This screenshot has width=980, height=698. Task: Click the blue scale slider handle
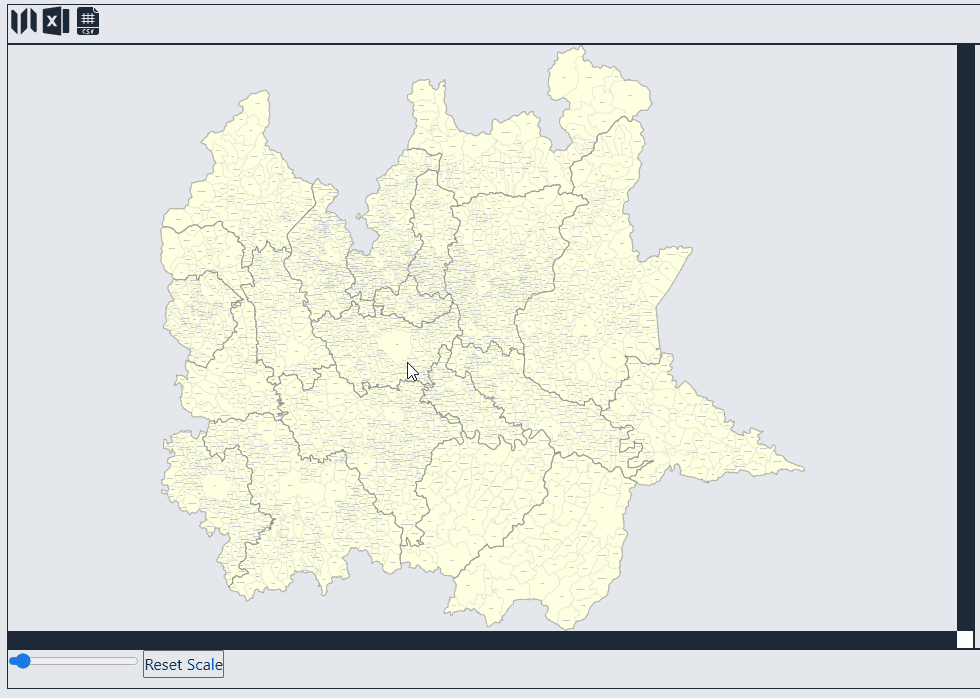[22, 661]
